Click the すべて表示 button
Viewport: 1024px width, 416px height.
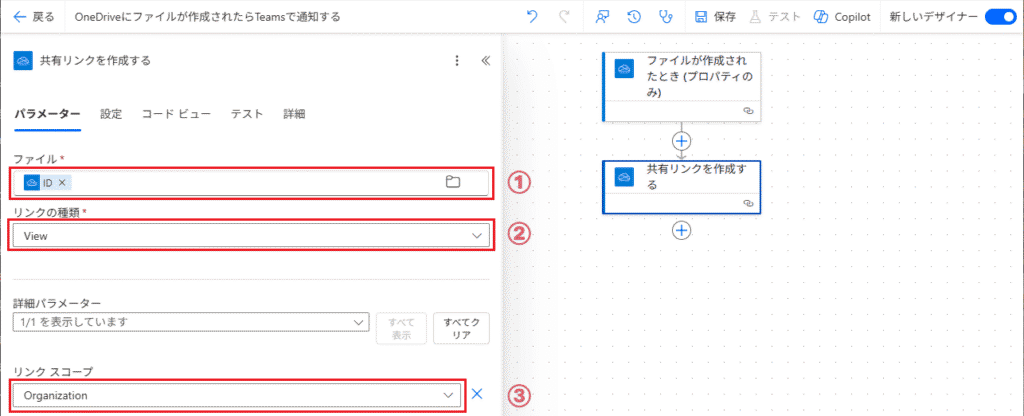coord(401,328)
